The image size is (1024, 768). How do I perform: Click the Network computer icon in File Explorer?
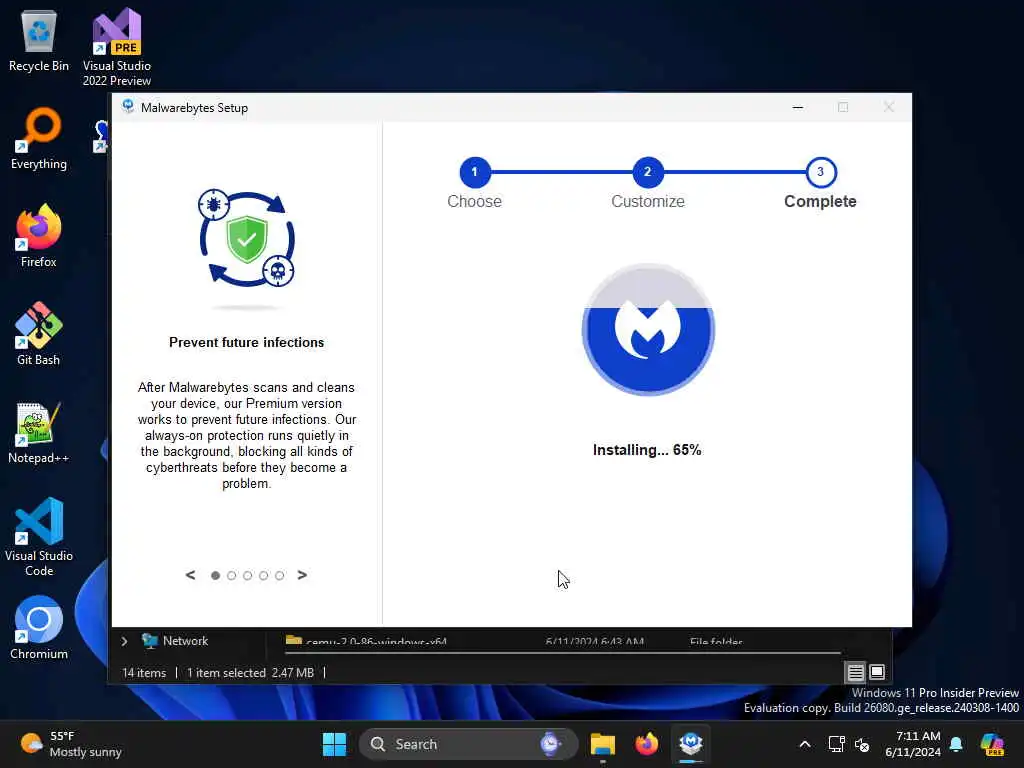pyautogui.click(x=150, y=641)
